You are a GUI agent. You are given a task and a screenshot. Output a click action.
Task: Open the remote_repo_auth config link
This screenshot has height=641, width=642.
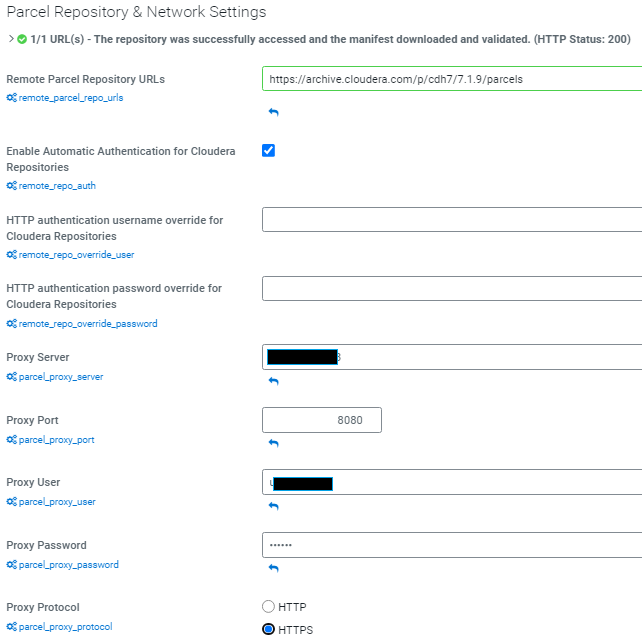tap(57, 186)
